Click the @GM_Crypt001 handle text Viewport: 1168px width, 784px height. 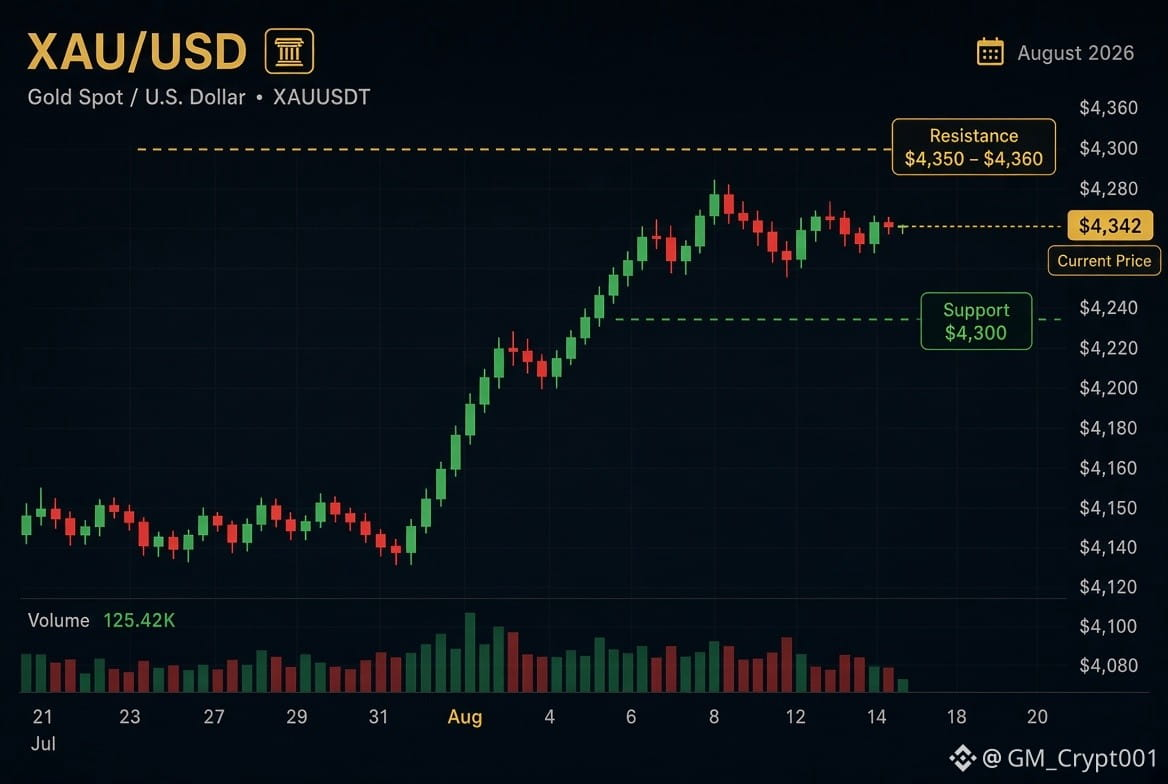click(1069, 759)
